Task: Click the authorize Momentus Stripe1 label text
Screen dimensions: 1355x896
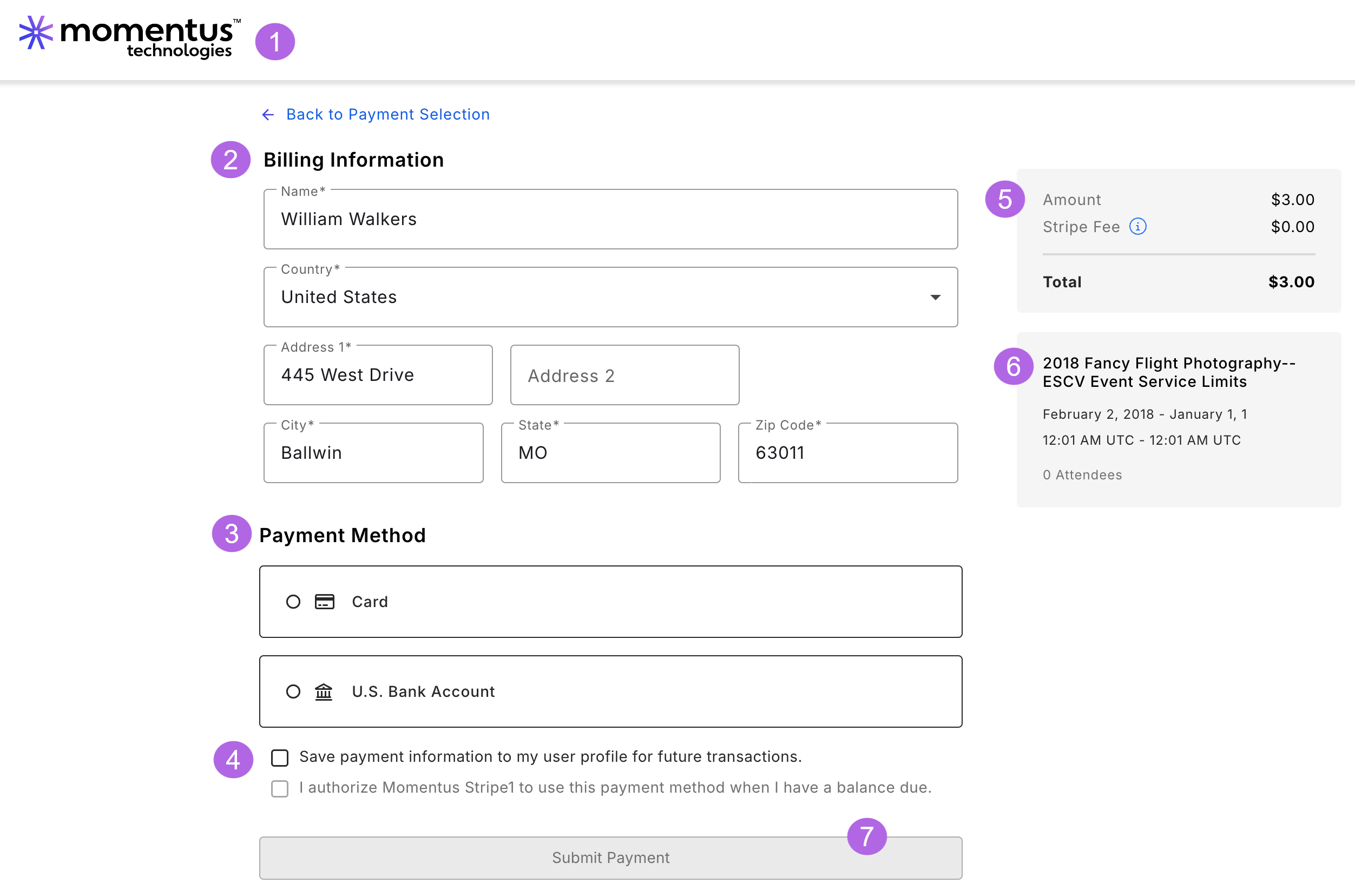Action: [x=615, y=787]
